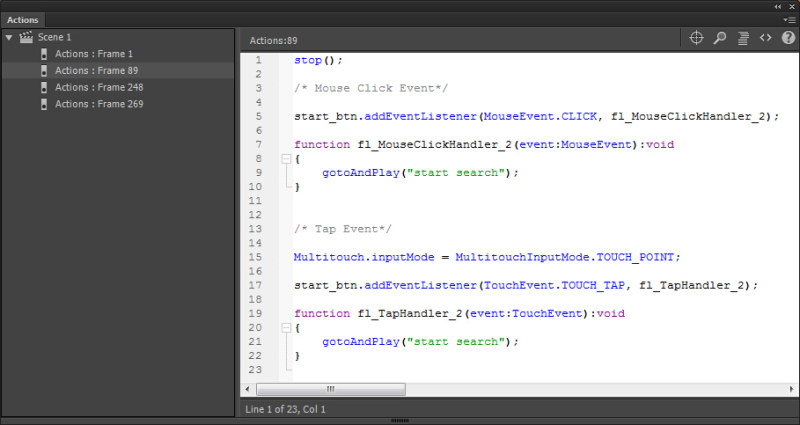Click gotoAndPlay on line 9
Viewport: 800px width, 425px height.
click(x=361, y=172)
